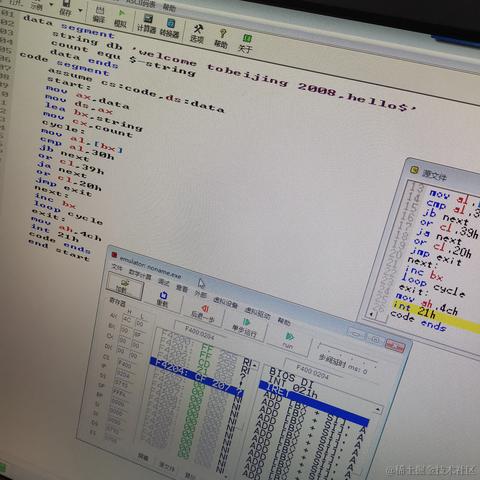480x480 pixels.
Task: Click the right disassembly address field F400:0204
Action: (x=312, y=373)
